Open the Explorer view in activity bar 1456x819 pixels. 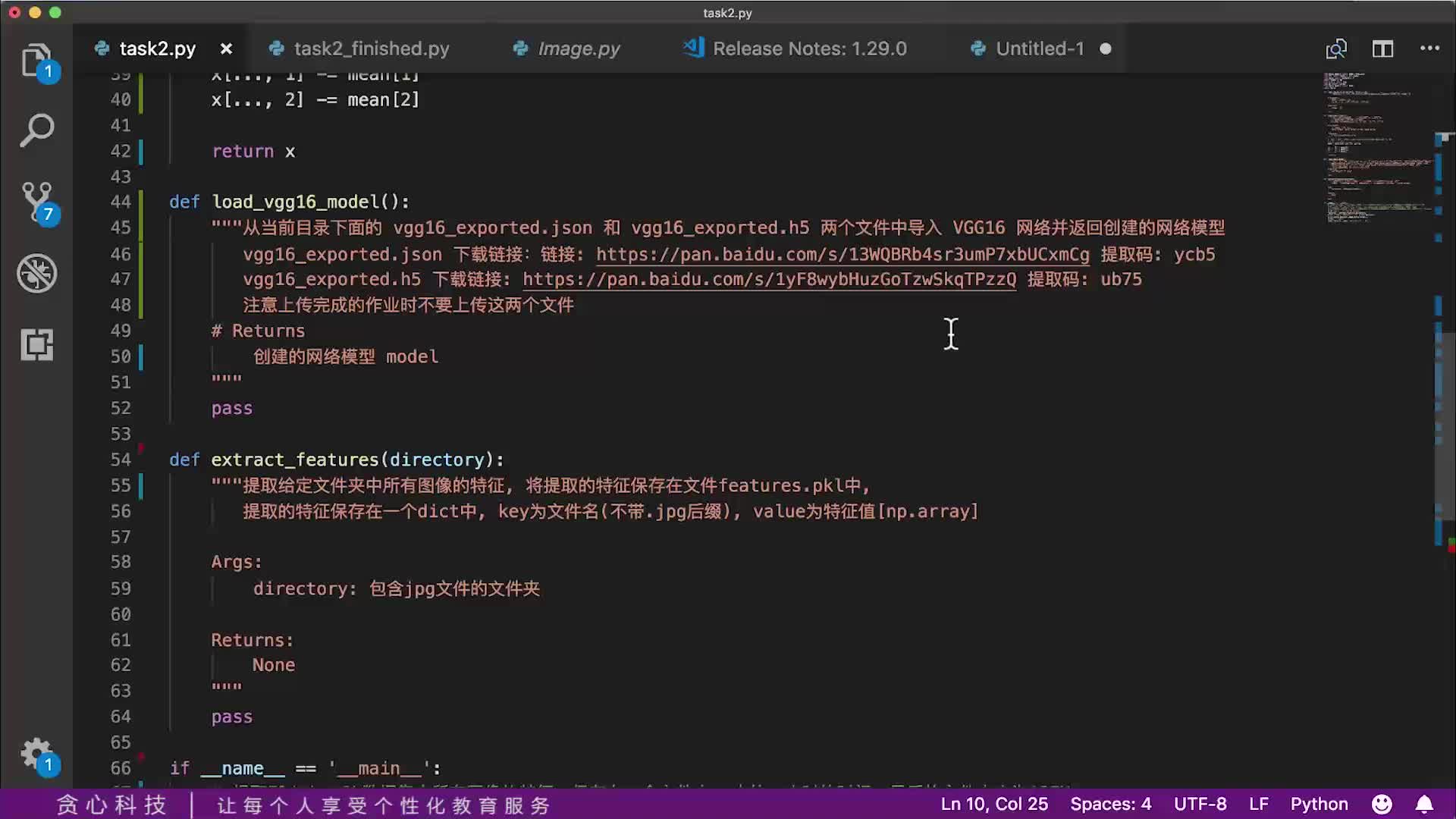(36, 61)
